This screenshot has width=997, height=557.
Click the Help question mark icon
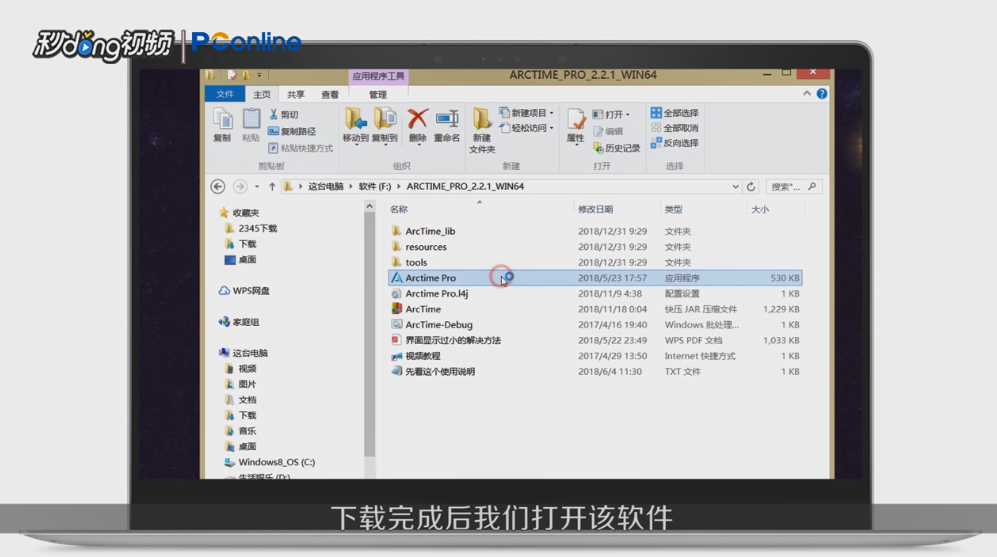click(822, 93)
